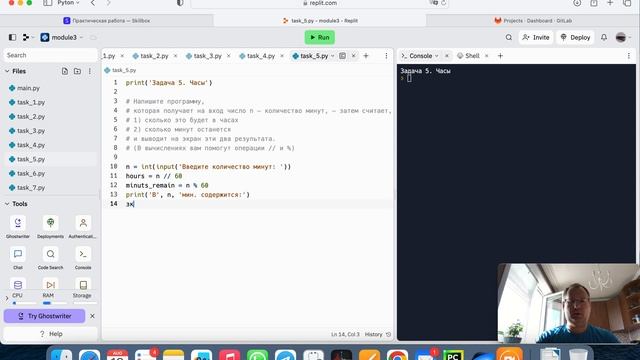Open the Chat tool
640x360 pixels.
coord(18,258)
